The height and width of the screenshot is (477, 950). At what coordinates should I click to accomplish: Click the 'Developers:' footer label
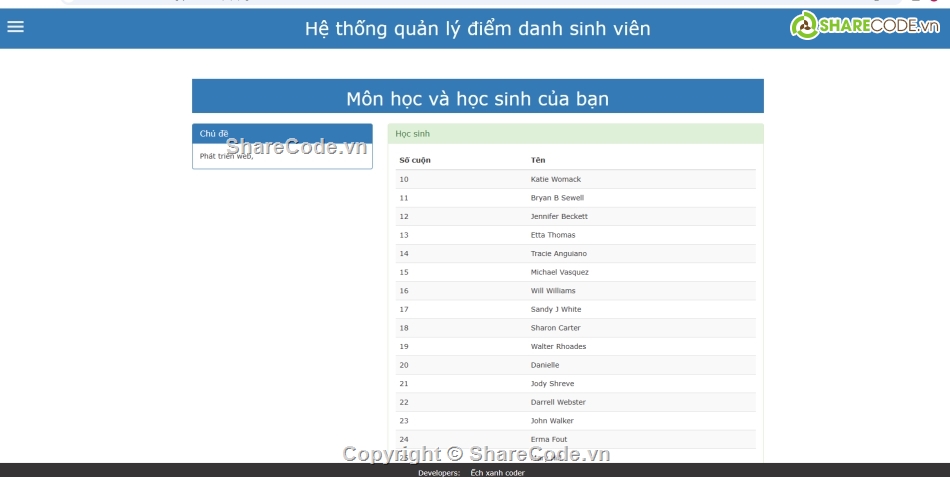pos(439,473)
